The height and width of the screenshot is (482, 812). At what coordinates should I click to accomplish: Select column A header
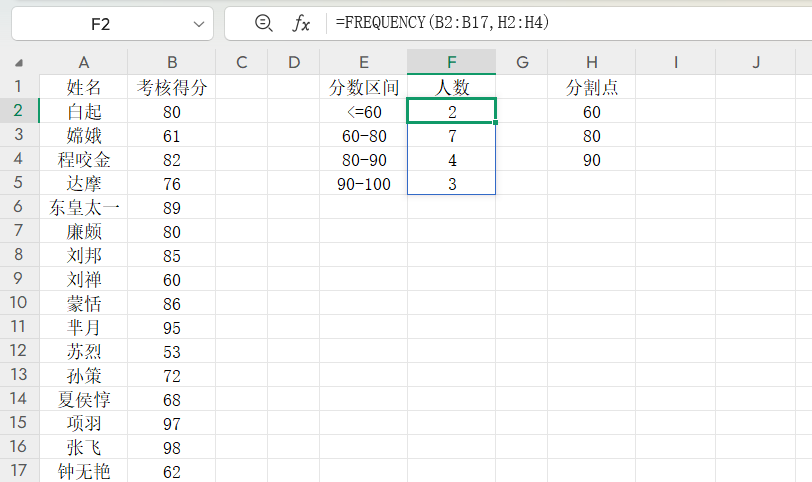[83, 62]
